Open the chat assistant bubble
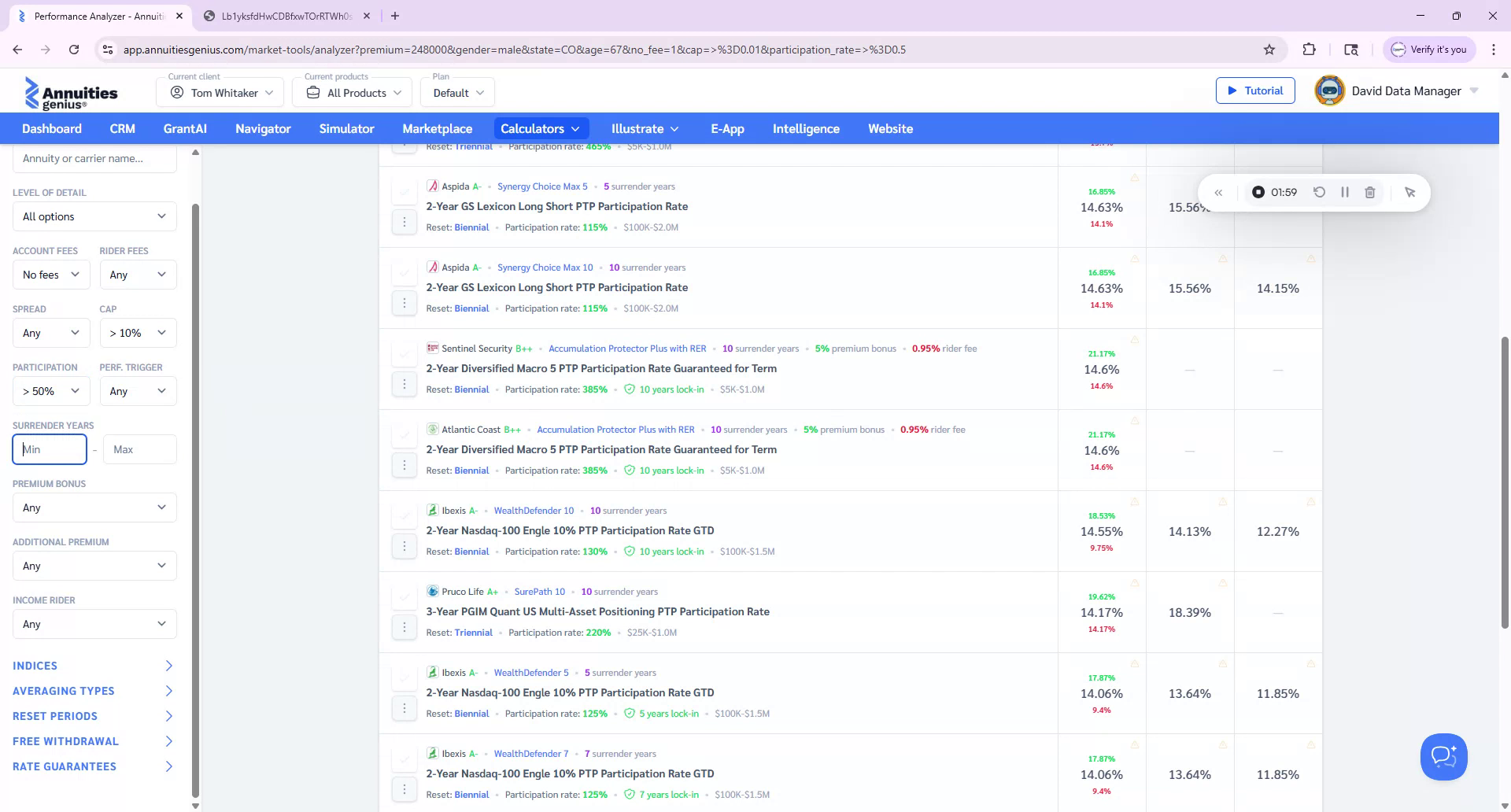The width and height of the screenshot is (1511, 812). pos(1443,756)
